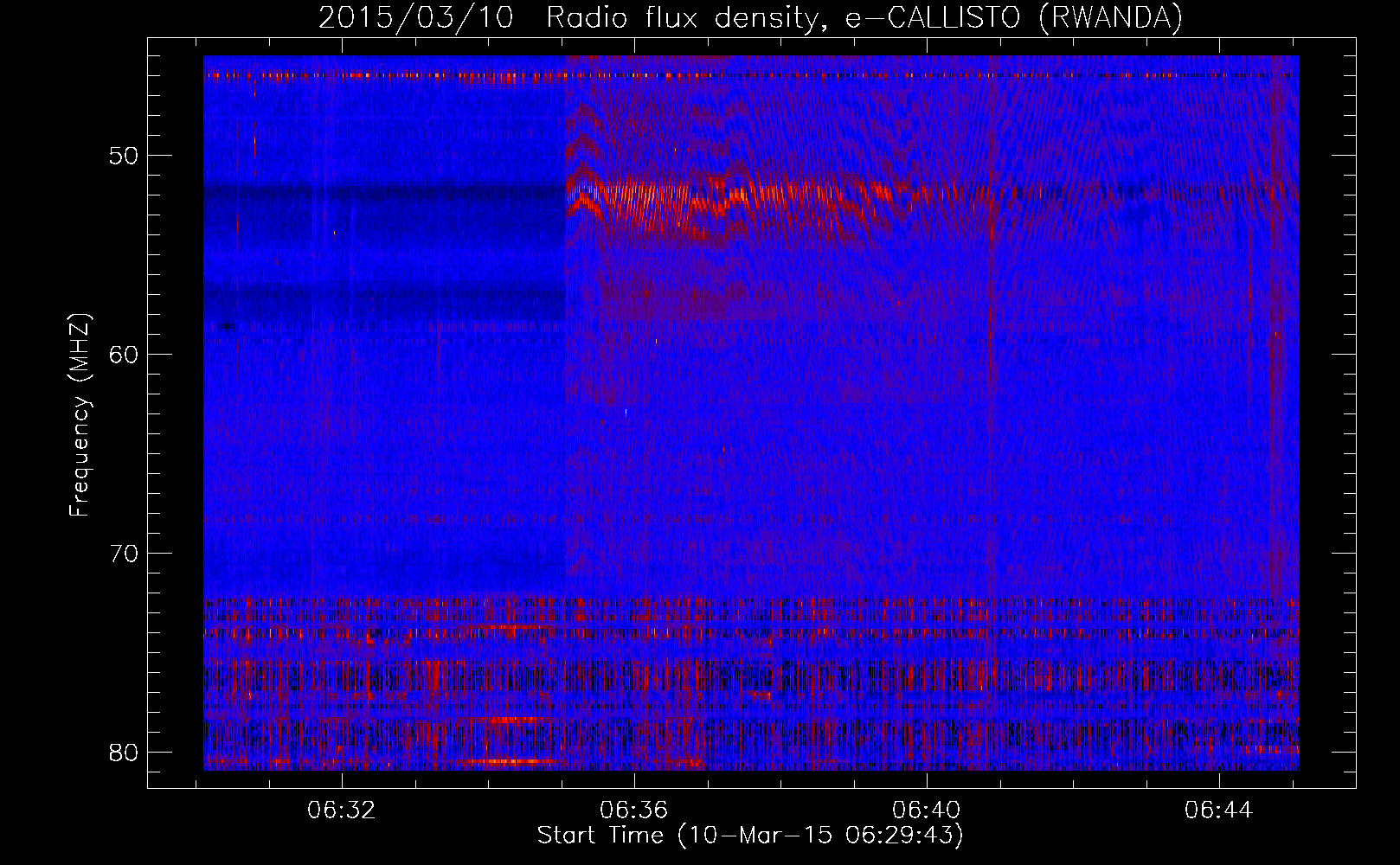The width and height of the screenshot is (1400, 865).
Task: Click the 70 frequency tick label
Action: pyautogui.click(x=125, y=554)
